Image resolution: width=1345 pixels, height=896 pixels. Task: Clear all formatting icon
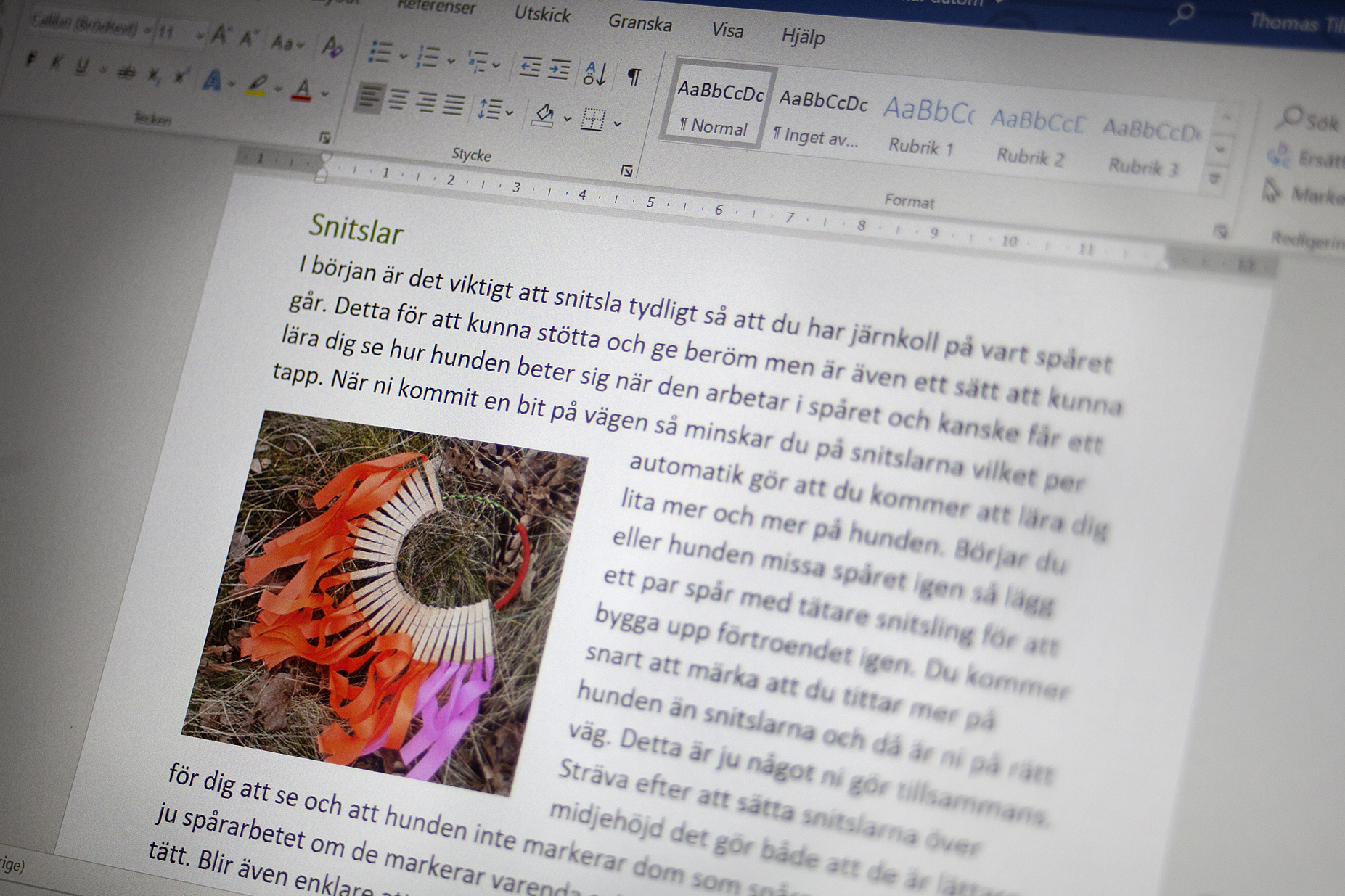point(332,47)
